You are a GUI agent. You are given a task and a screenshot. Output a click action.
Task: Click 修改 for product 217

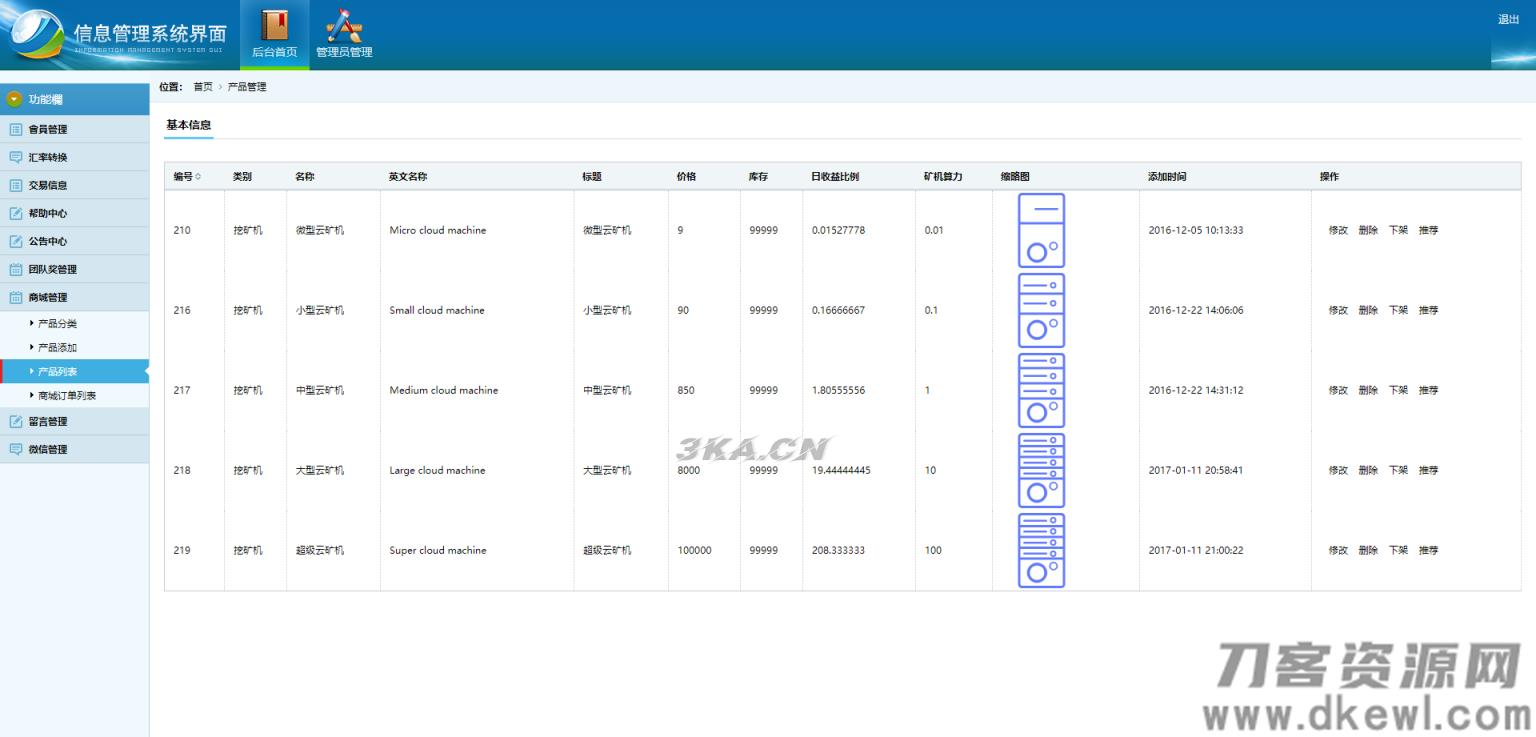1338,390
